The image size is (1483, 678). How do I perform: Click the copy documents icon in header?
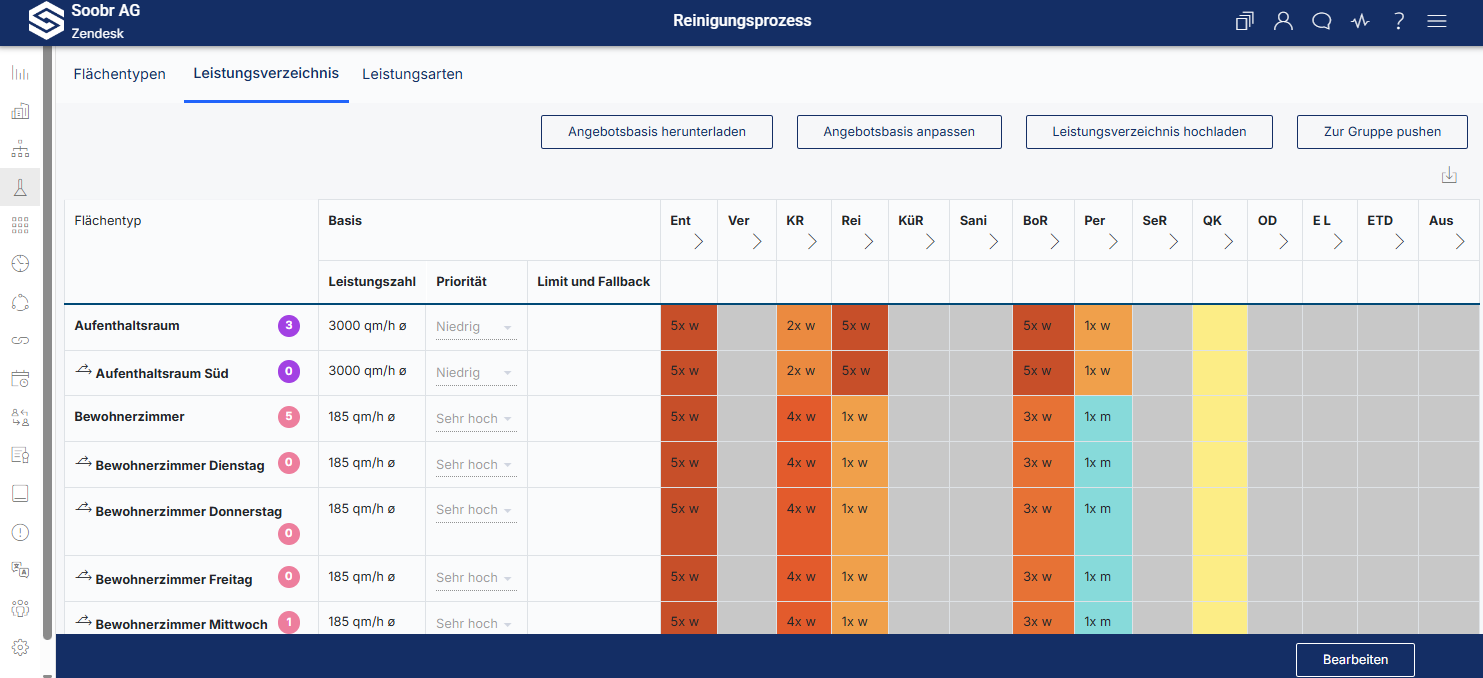pyautogui.click(x=1244, y=21)
